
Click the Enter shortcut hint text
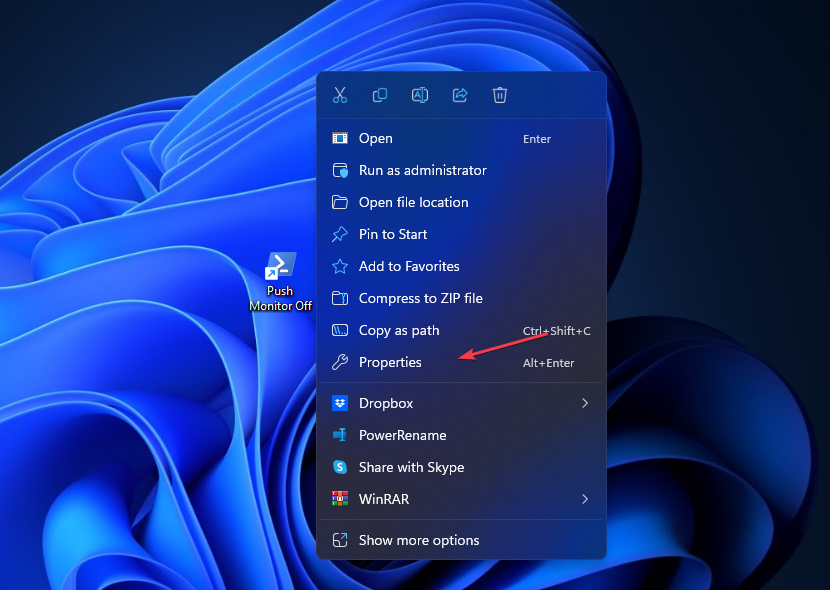pyautogui.click(x=537, y=139)
